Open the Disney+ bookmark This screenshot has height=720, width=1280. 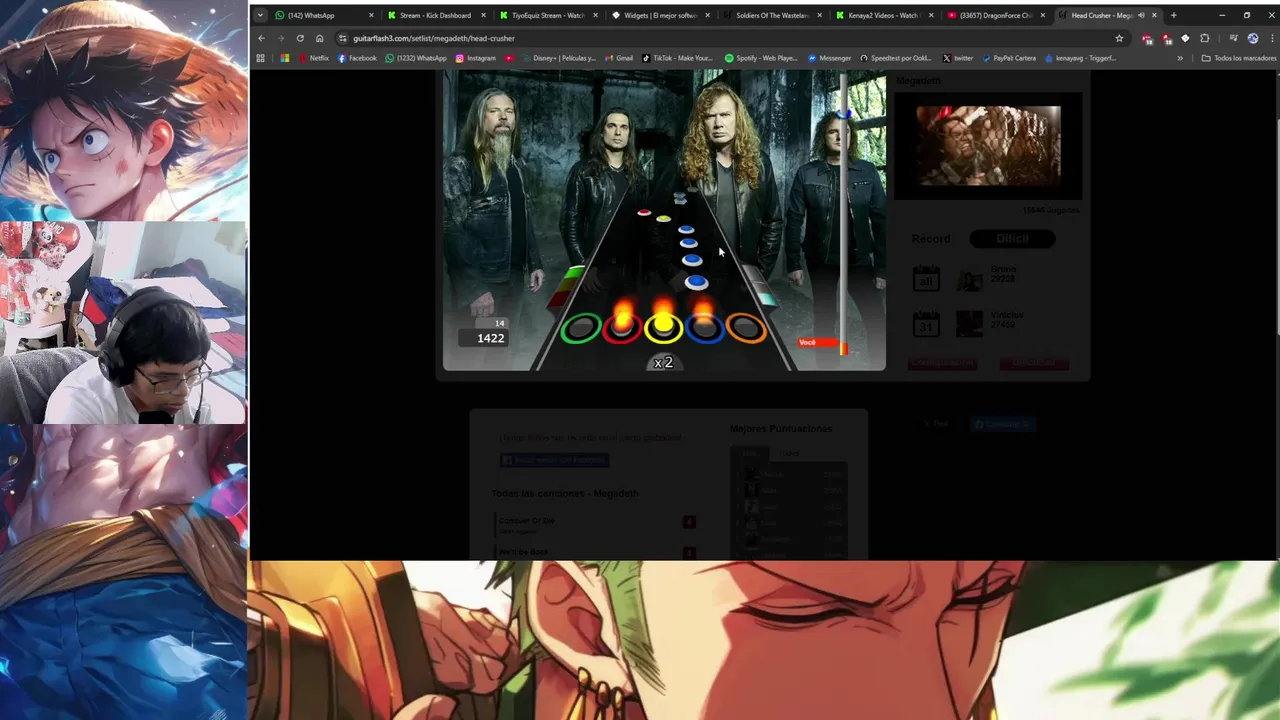click(x=558, y=58)
